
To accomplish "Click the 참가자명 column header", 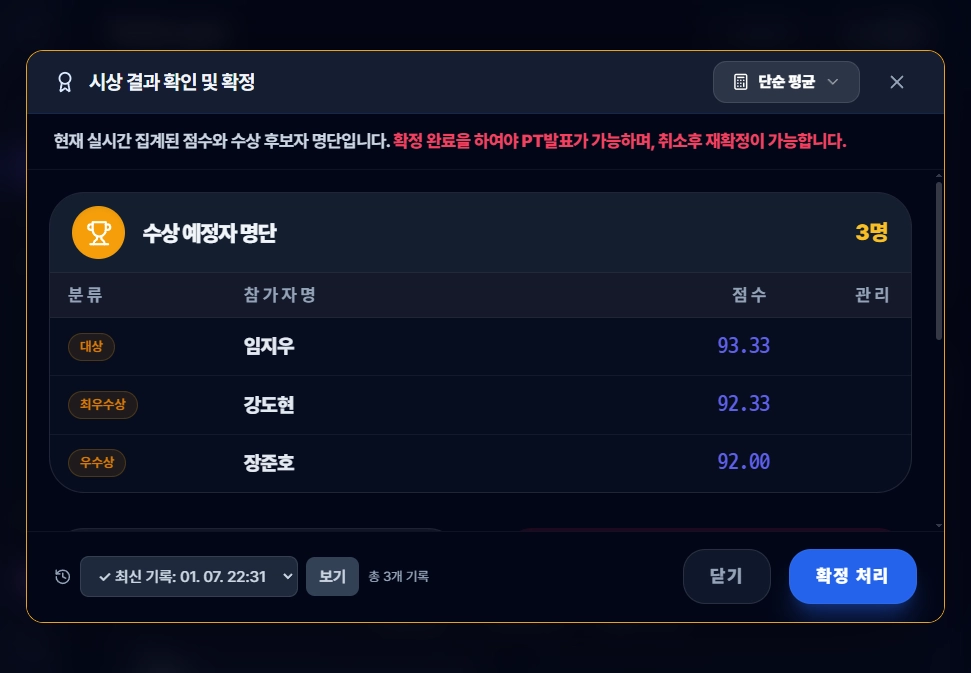I will click(x=280, y=295).
